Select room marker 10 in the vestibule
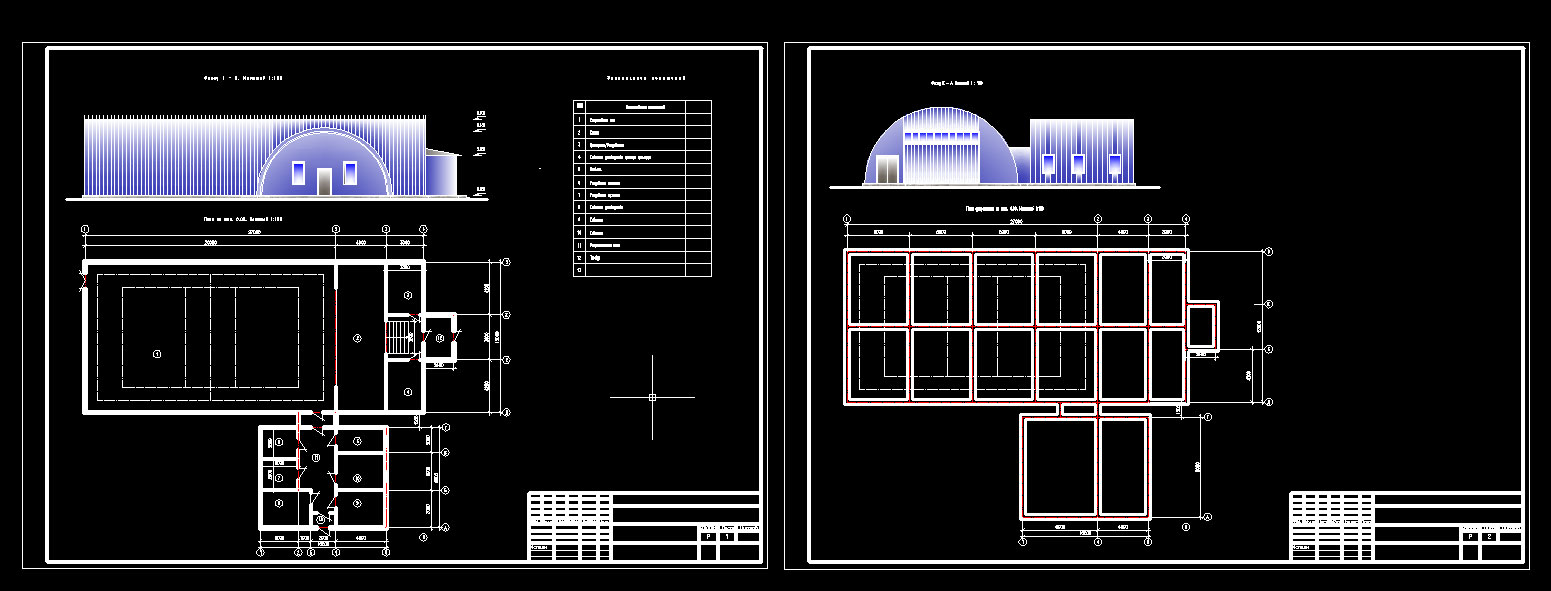 (x=439, y=338)
